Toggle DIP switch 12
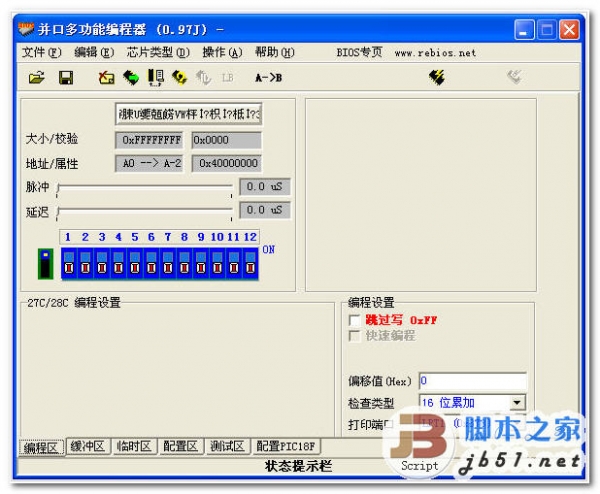 point(250,264)
